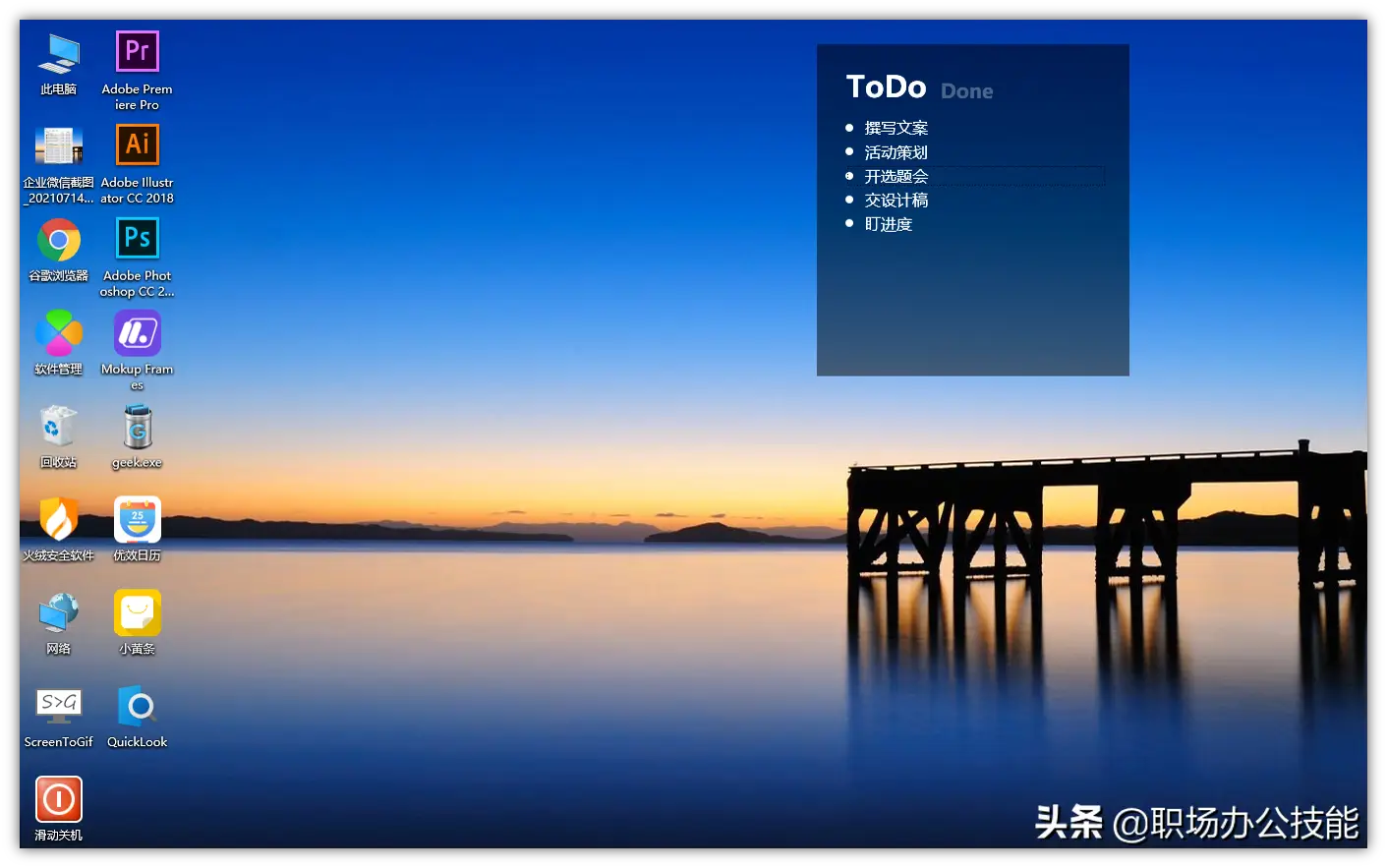Select the 活动策划 todo item
The width and height of the screenshot is (1387, 868).
pyautogui.click(x=896, y=152)
